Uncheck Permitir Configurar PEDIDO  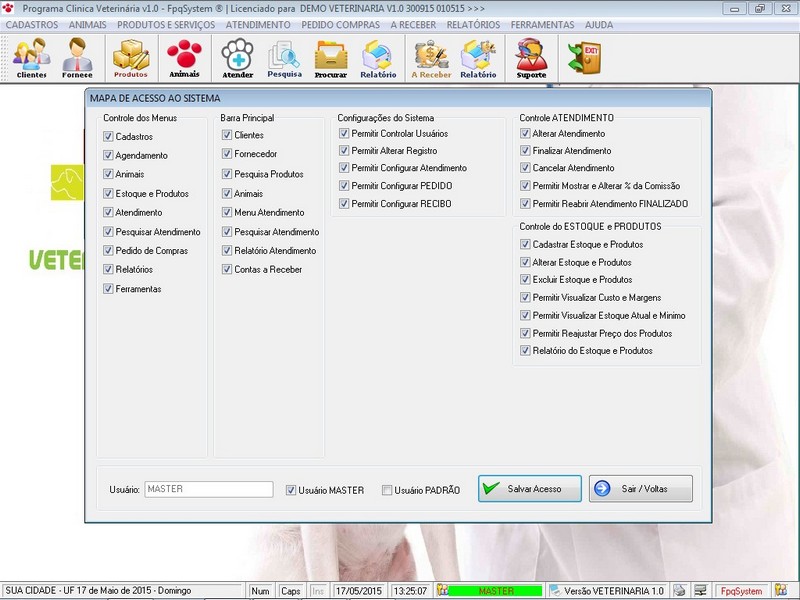point(344,186)
